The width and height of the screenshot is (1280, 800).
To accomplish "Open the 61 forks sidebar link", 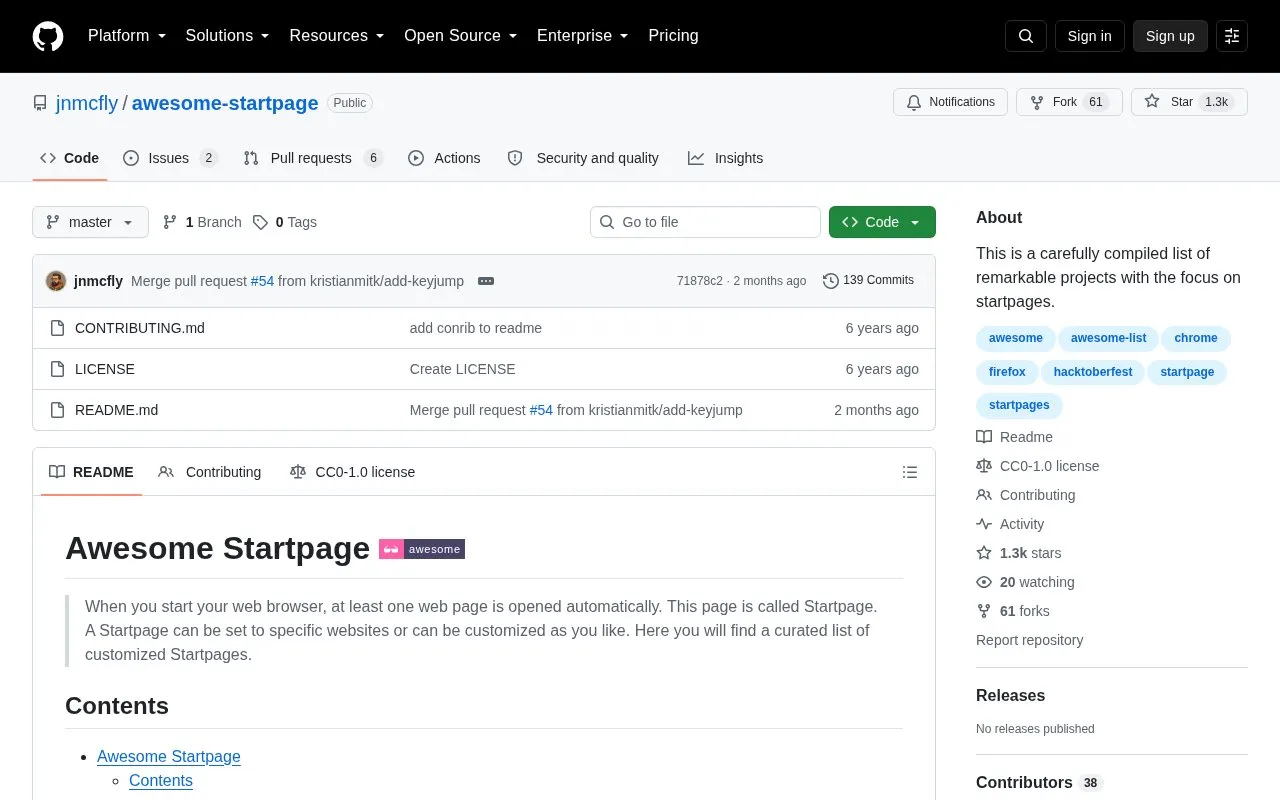I will point(1013,611).
